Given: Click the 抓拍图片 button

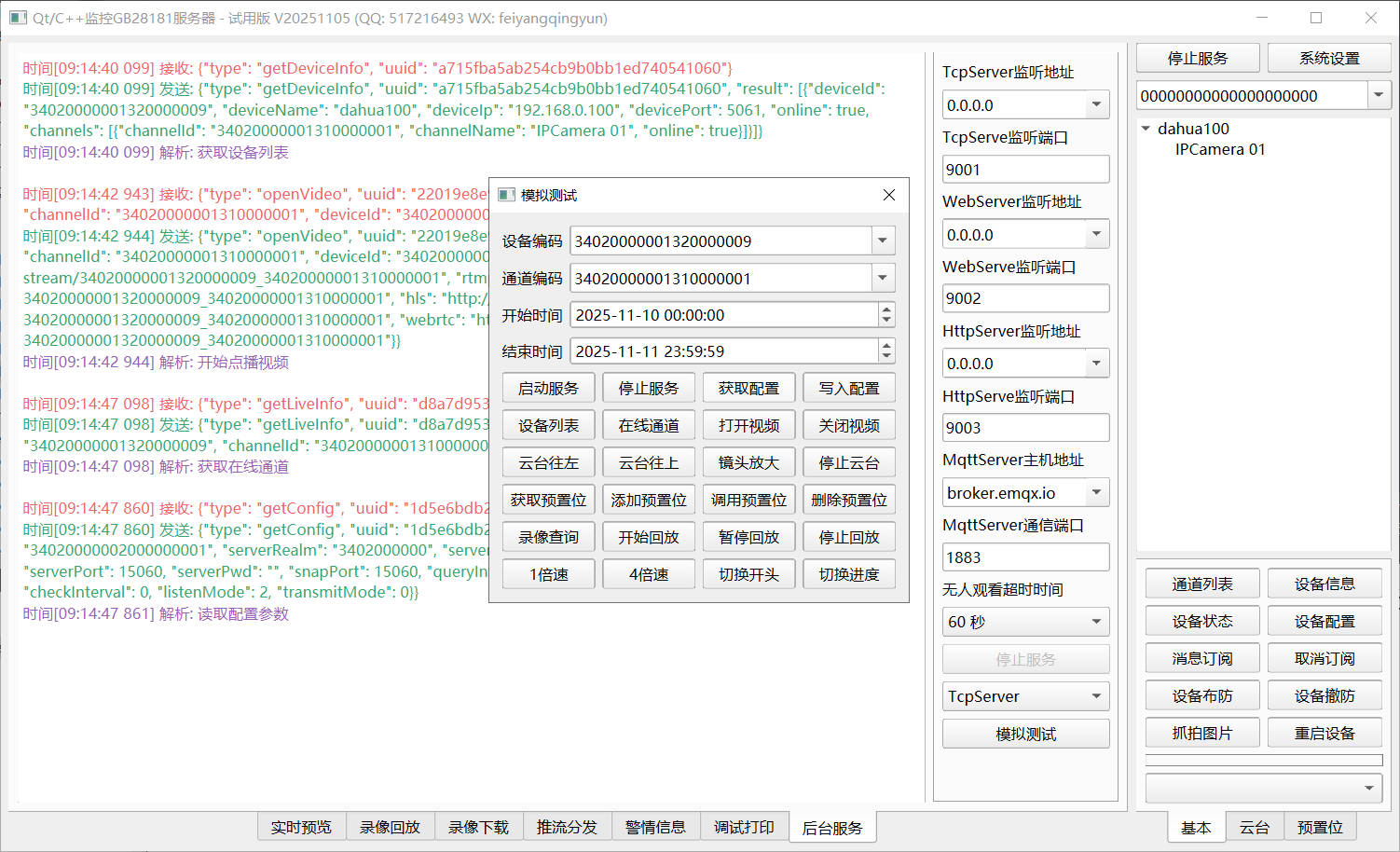Looking at the screenshot, I should [1202, 733].
